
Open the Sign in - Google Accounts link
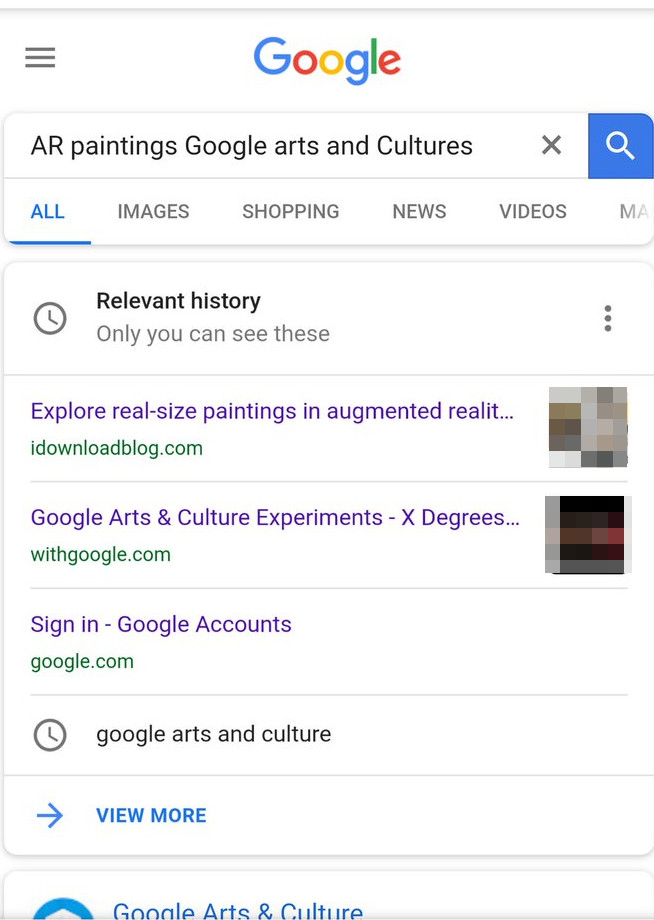click(x=161, y=624)
